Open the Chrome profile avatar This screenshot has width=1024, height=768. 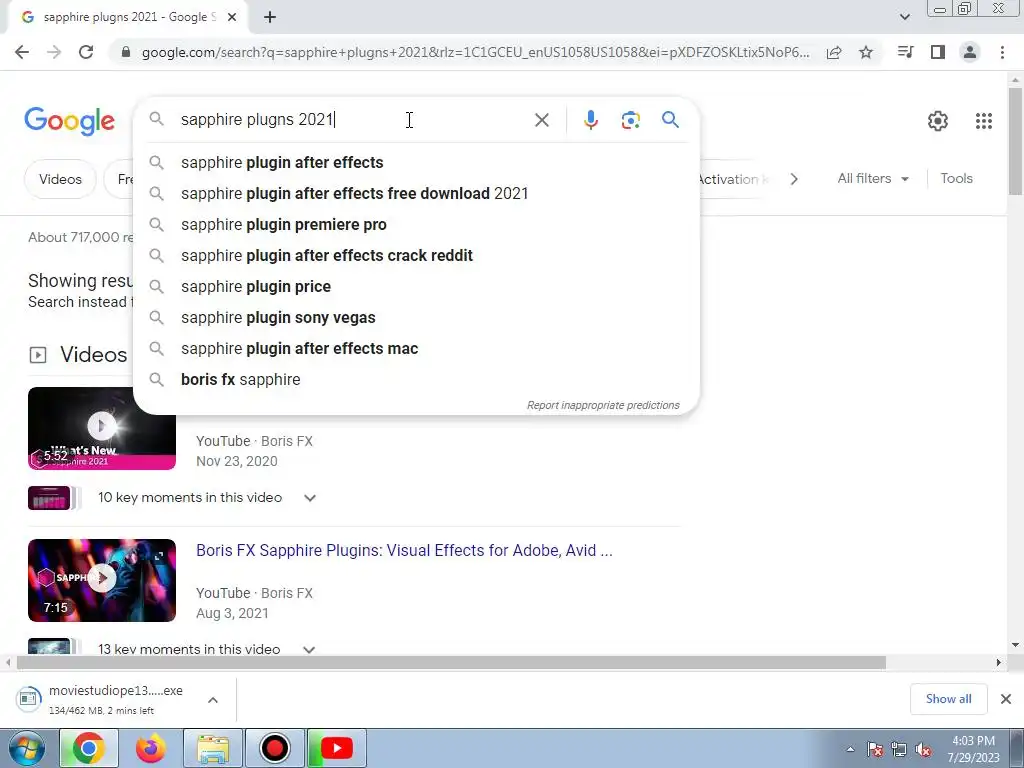pos(970,52)
